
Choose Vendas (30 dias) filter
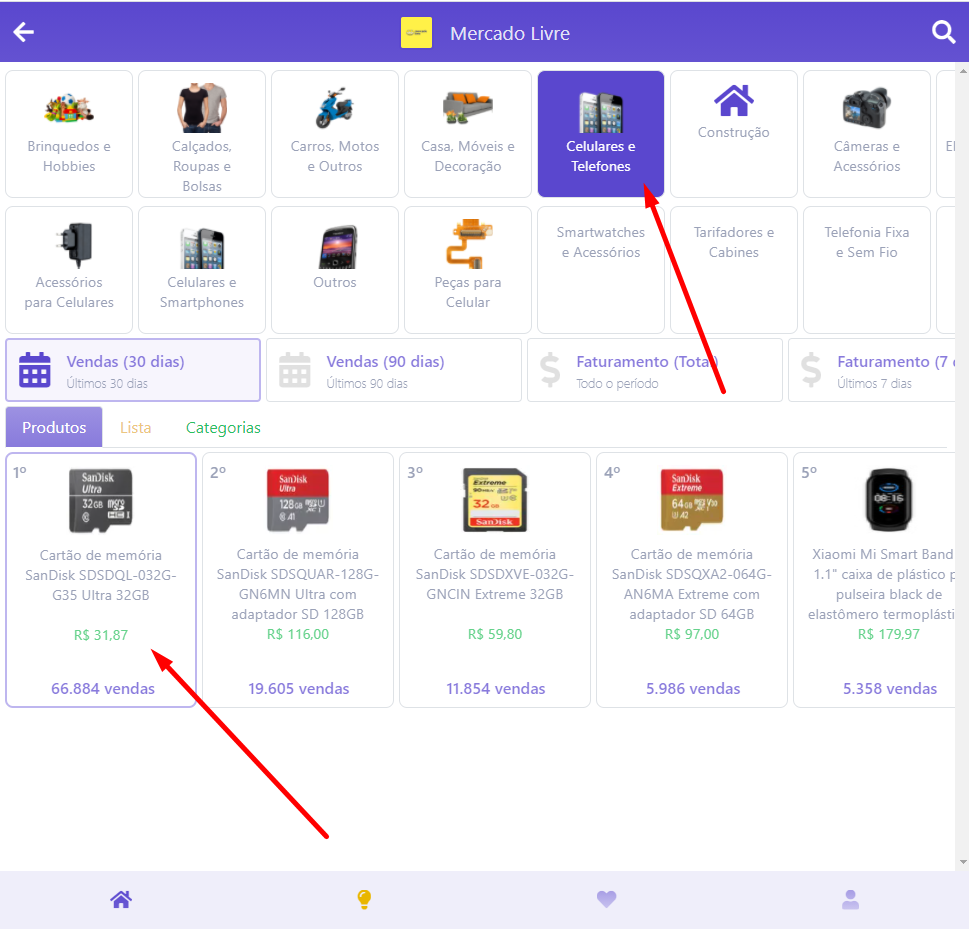pos(133,370)
